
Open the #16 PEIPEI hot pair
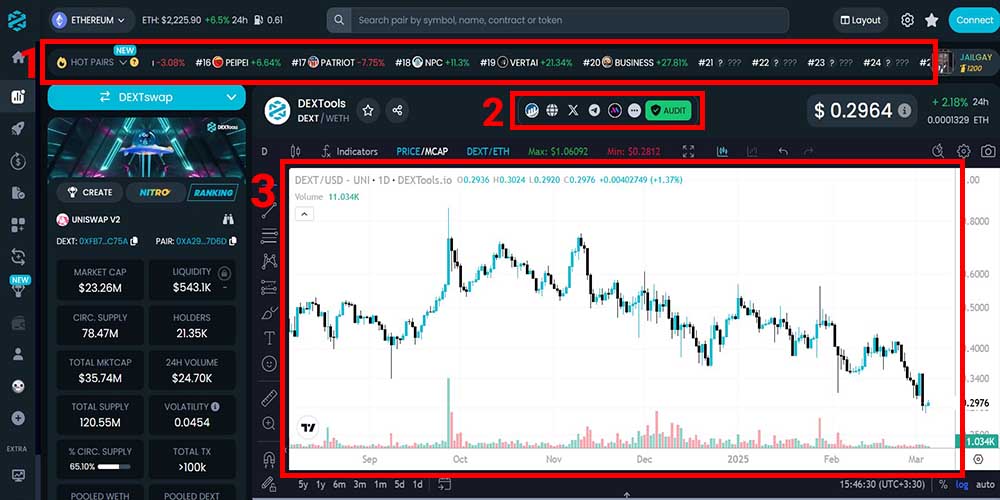(238, 62)
